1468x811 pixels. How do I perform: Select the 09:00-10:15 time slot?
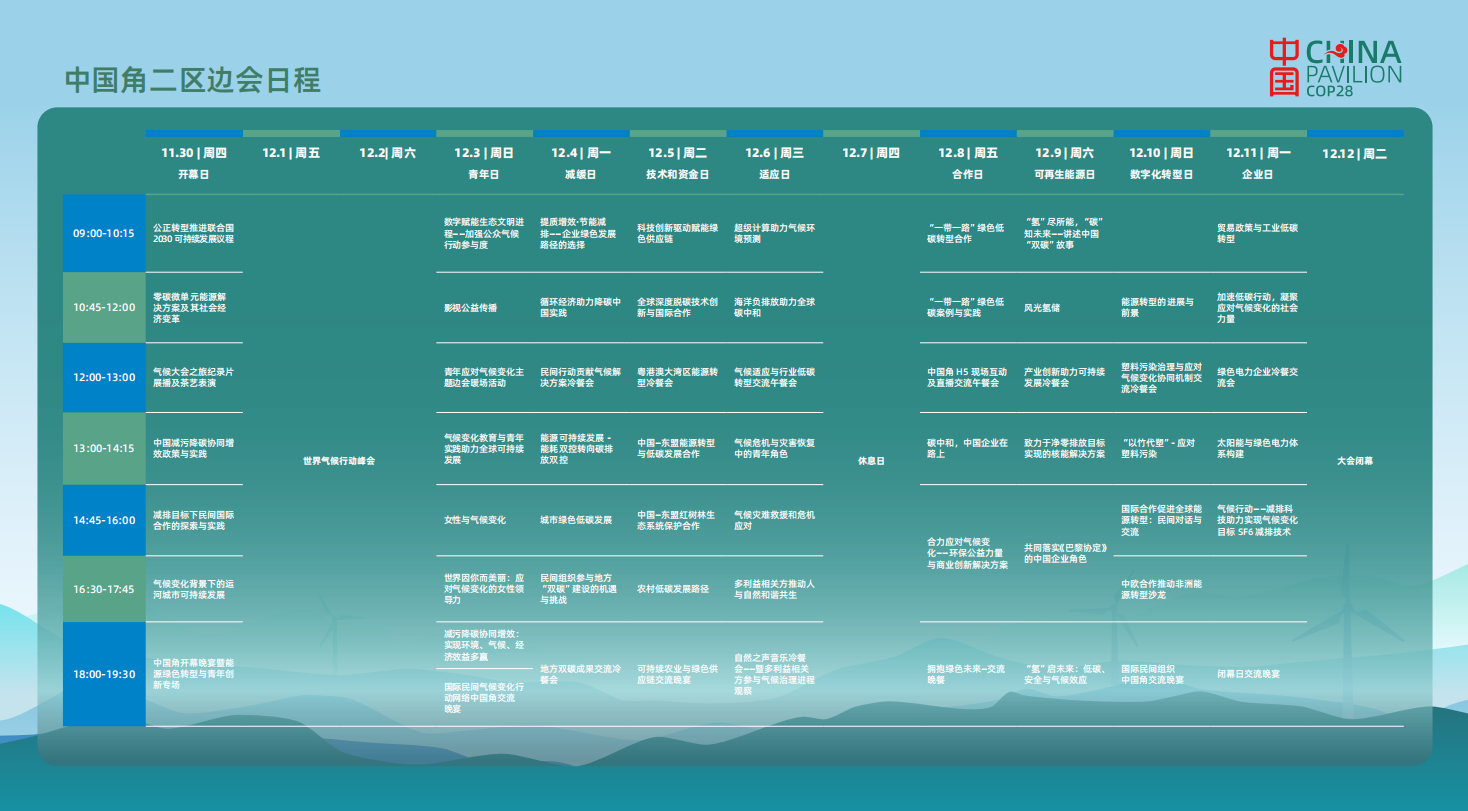(x=103, y=233)
